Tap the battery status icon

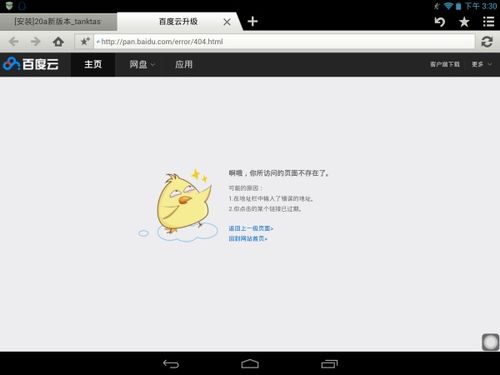pyautogui.click(x=459, y=6)
